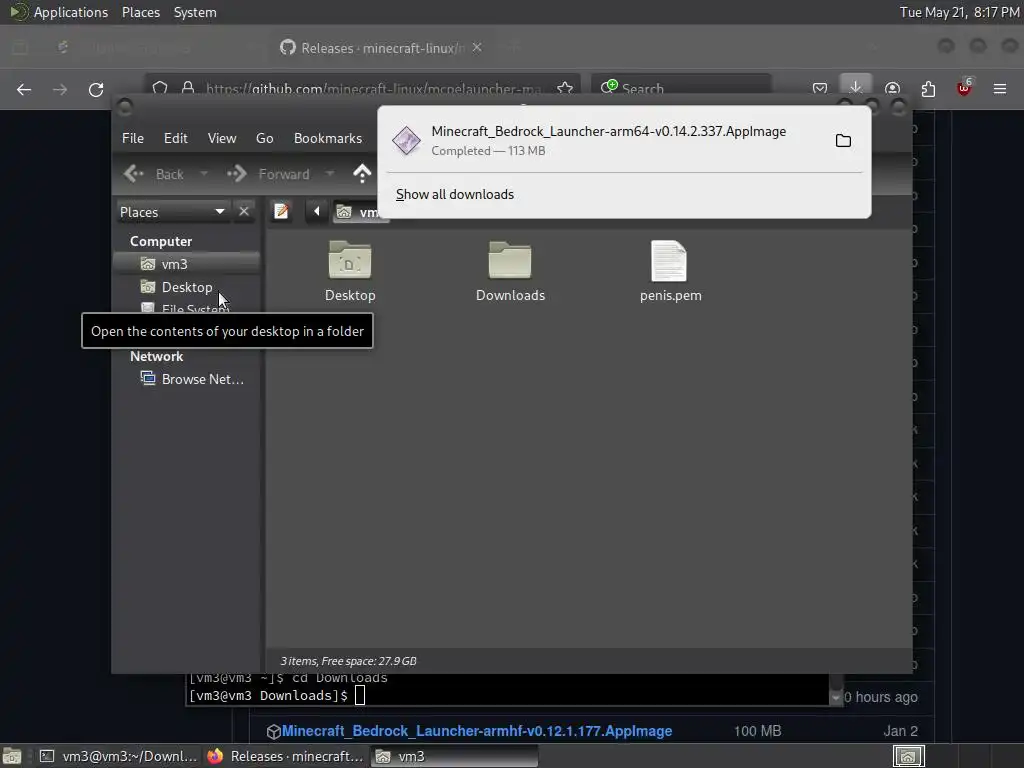The height and width of the screenshot is (768, 1024).
Task: Open the Edit menu
Action: 176,138
